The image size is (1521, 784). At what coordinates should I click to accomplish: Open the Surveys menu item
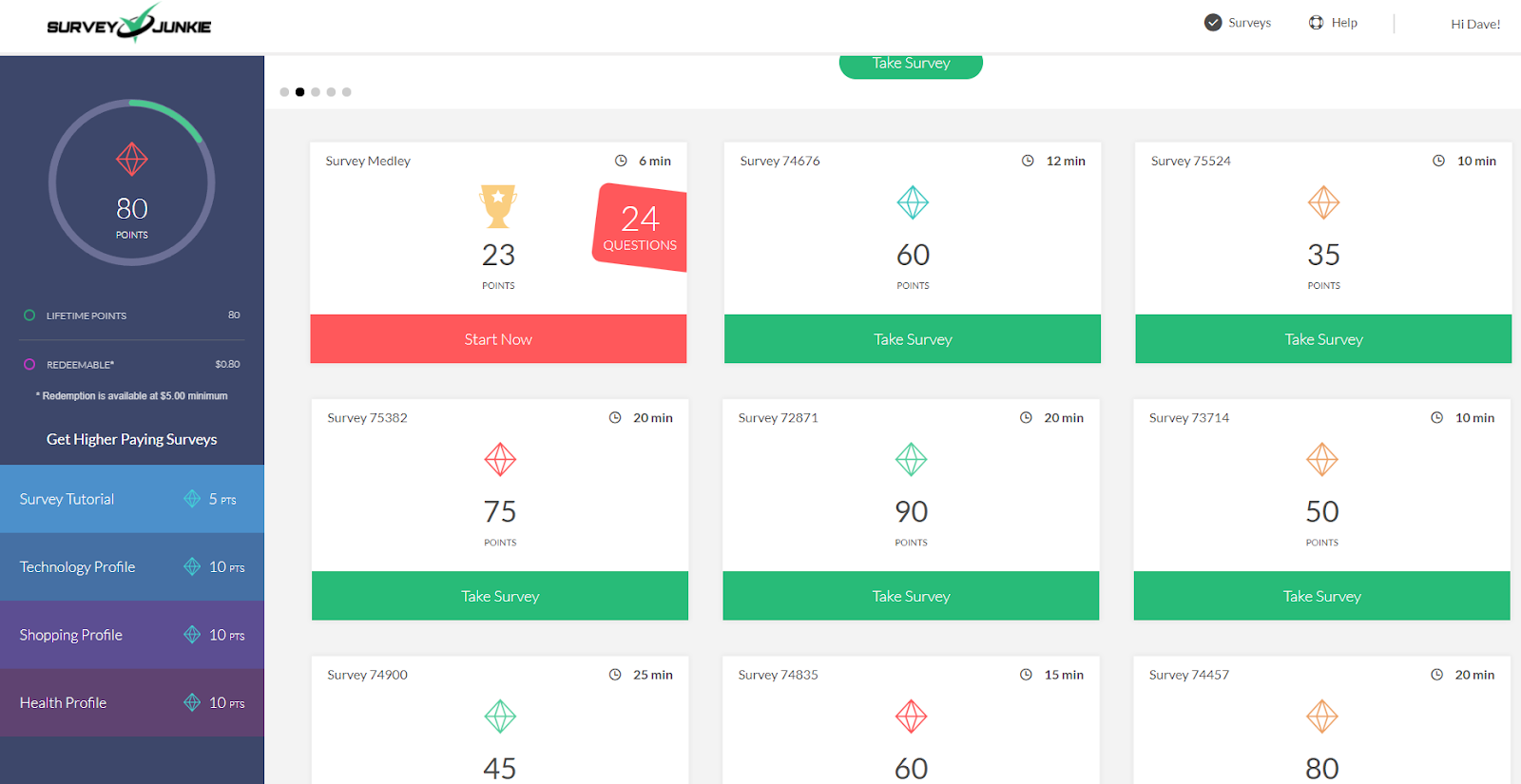click(1238, 23)
